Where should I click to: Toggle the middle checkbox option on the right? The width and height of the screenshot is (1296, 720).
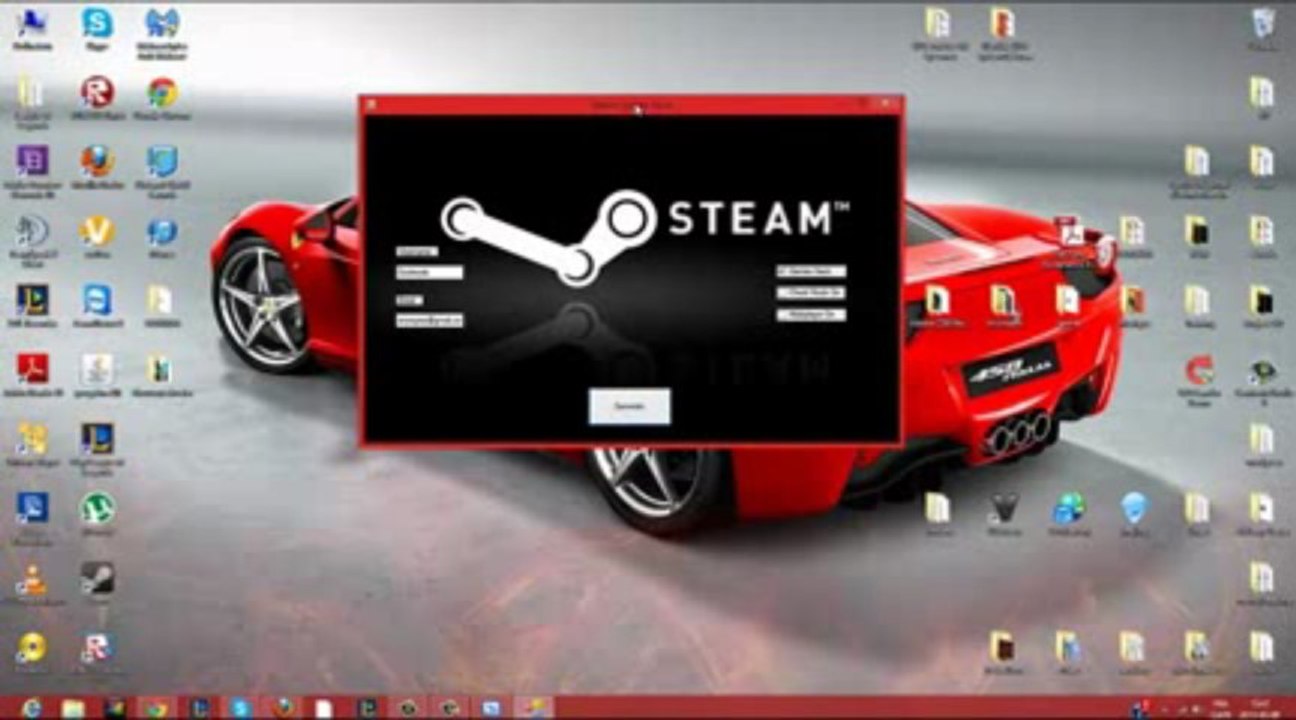pos(811,293)
